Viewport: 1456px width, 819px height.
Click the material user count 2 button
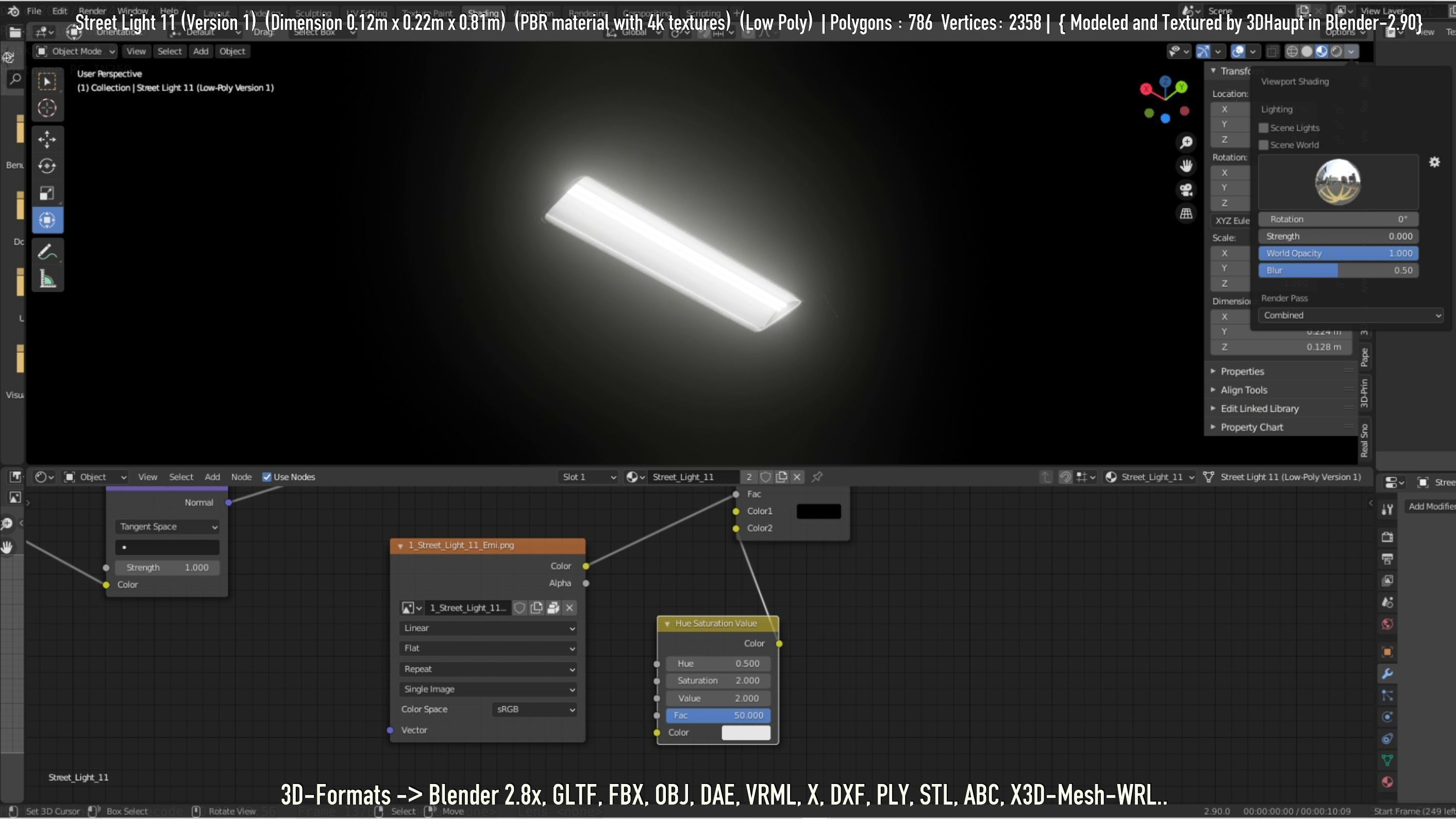[x=749, y=477]
